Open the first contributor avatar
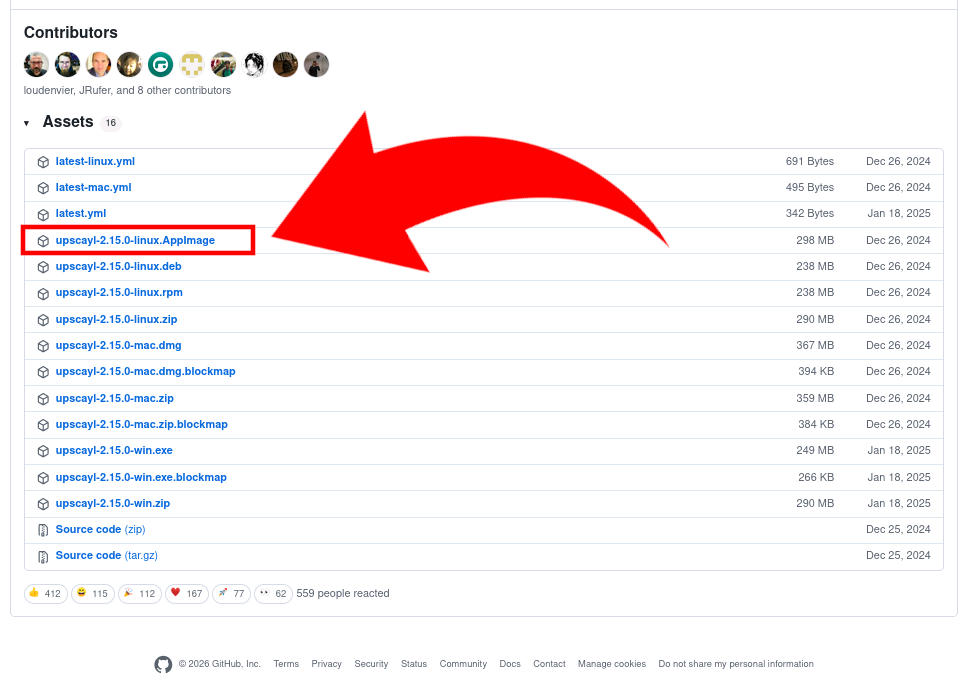 [x=36, y=65]
